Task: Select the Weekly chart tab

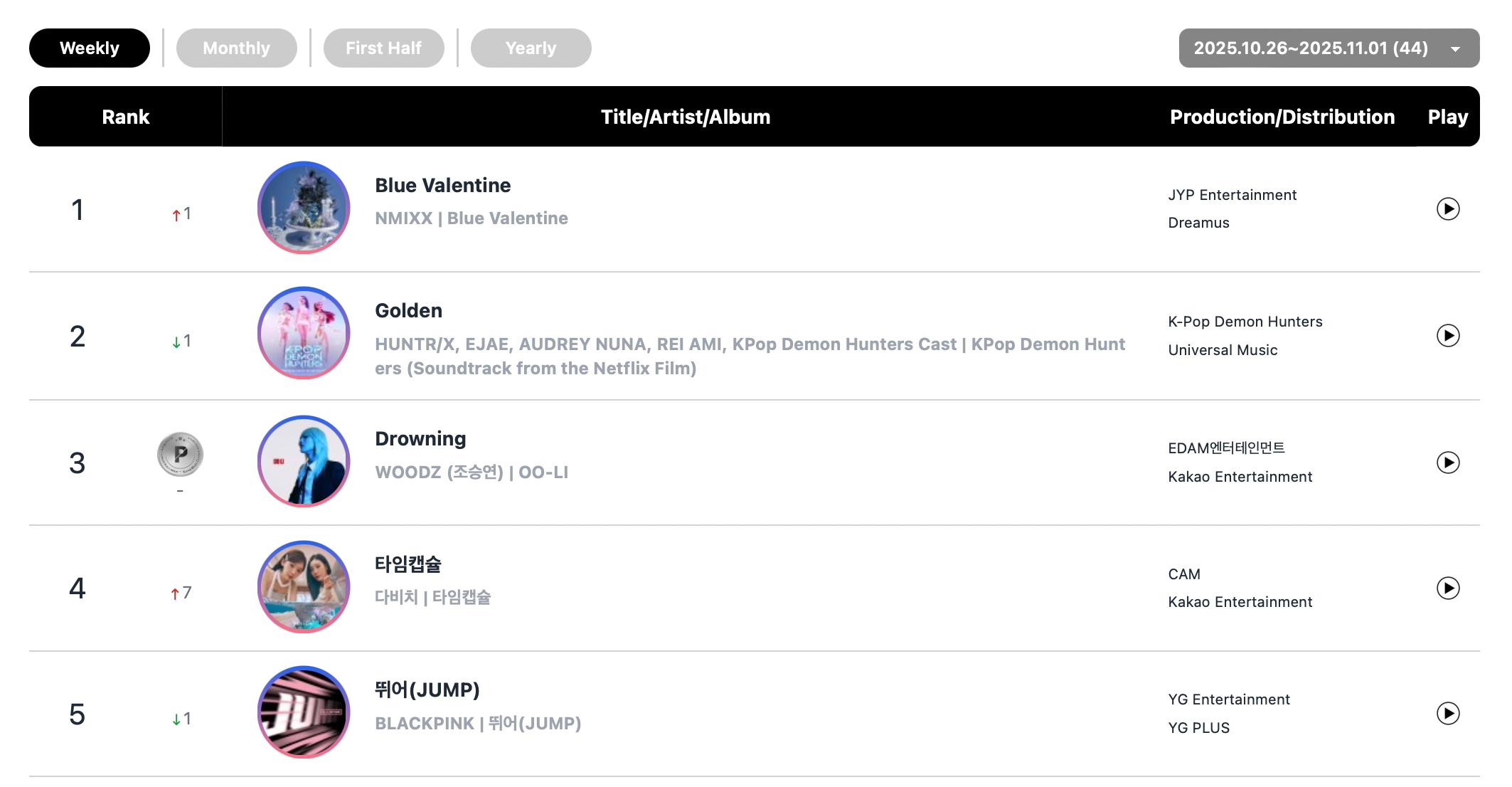Action: 90,48
